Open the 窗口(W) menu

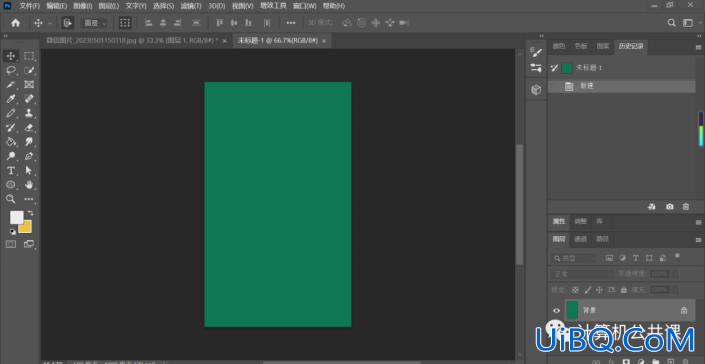(305, 6)
